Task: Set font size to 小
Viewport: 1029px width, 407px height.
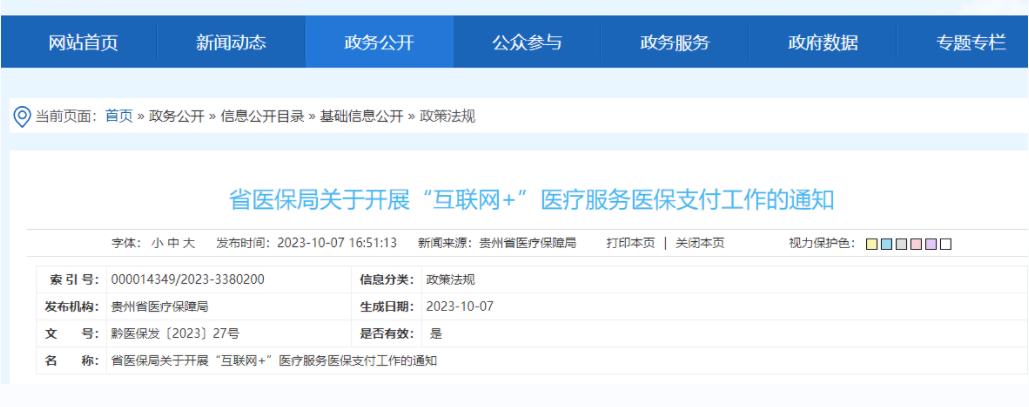Action: [156, 244]
